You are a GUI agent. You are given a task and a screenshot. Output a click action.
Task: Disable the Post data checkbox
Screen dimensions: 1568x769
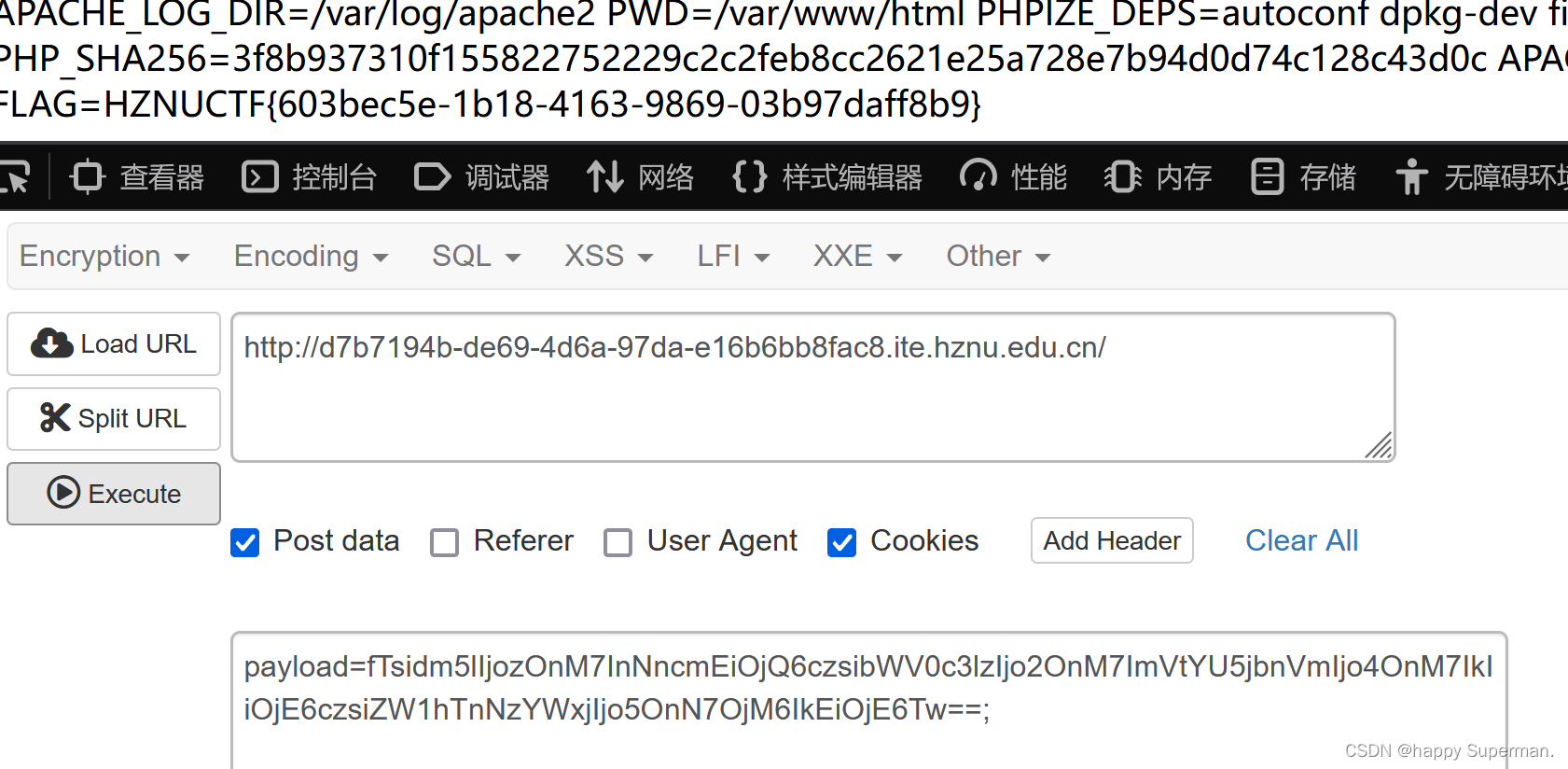click(x=244, y=542)
